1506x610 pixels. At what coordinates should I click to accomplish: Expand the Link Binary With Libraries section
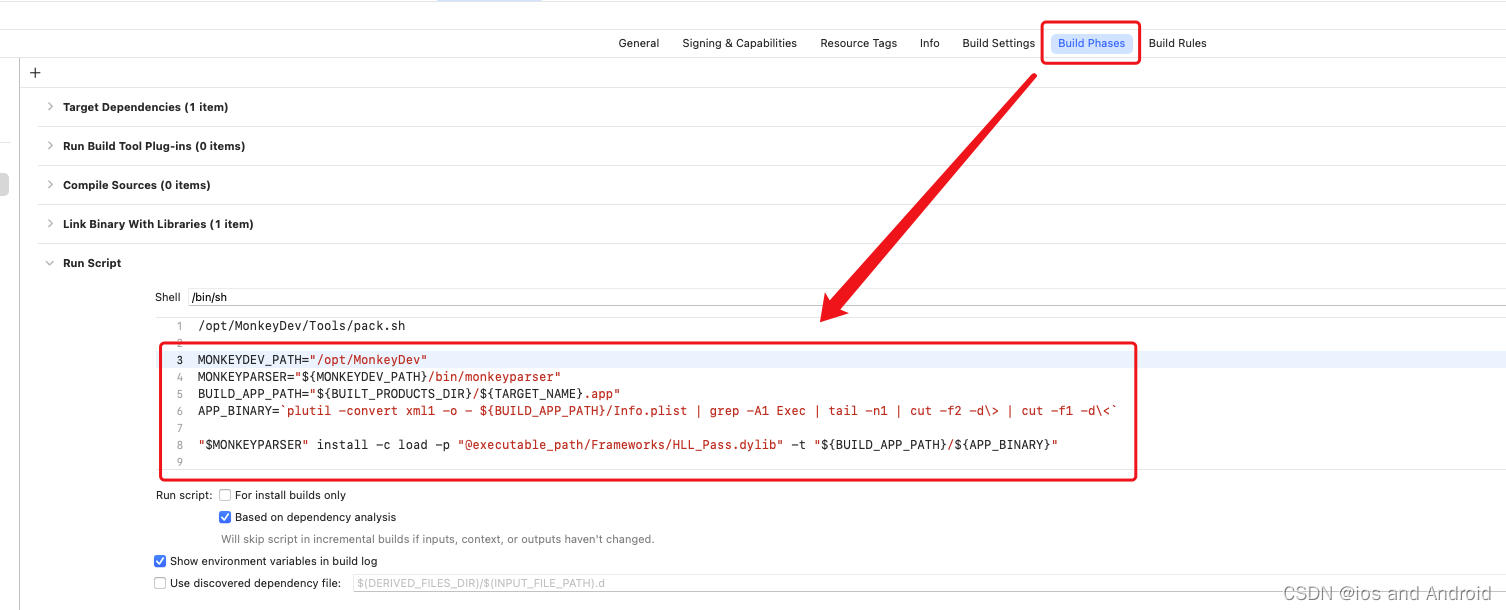(x=49, y=224)
